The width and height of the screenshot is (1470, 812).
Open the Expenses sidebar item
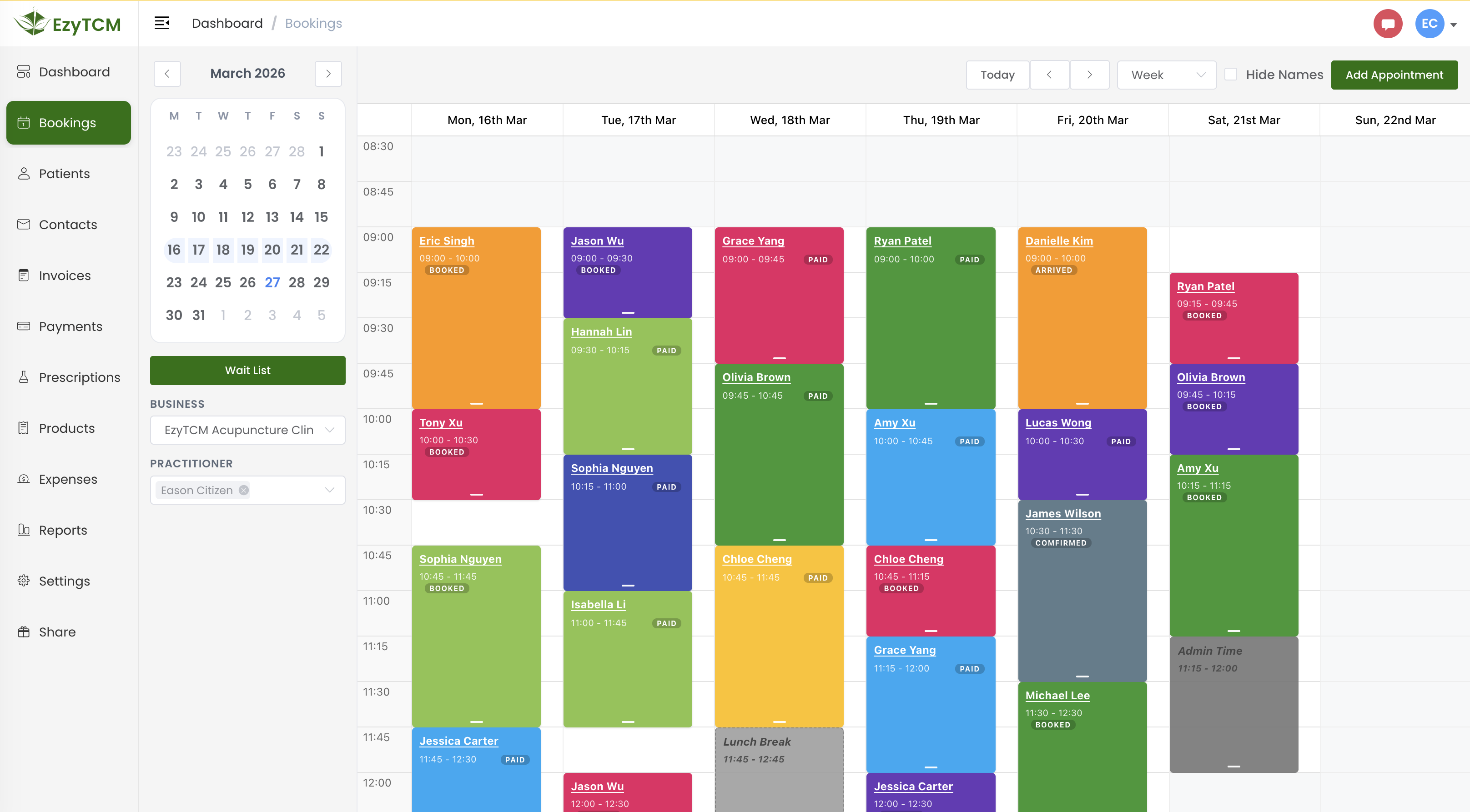[69, 479]
